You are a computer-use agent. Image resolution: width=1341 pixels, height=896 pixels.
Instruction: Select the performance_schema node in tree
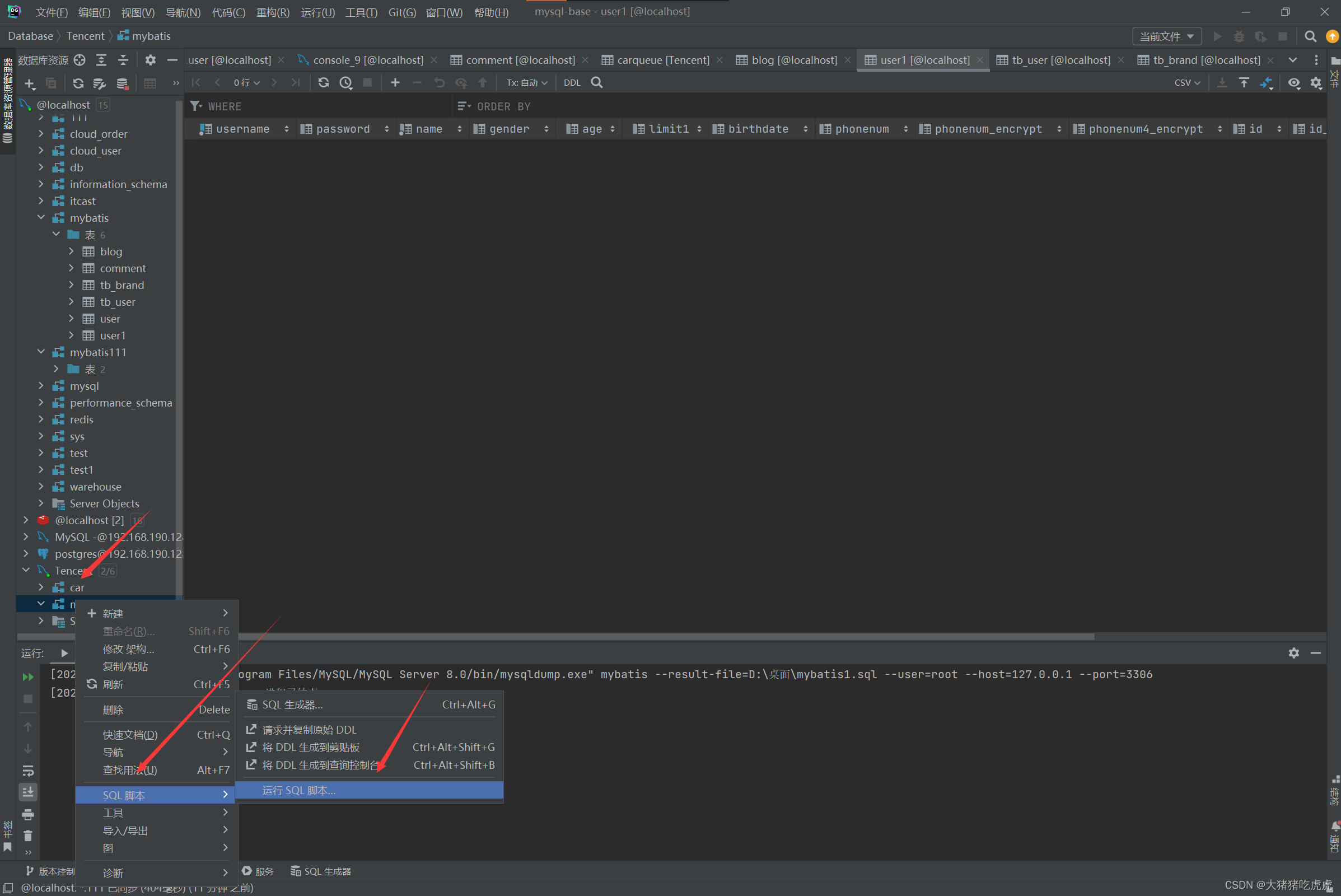pos(120,403)
